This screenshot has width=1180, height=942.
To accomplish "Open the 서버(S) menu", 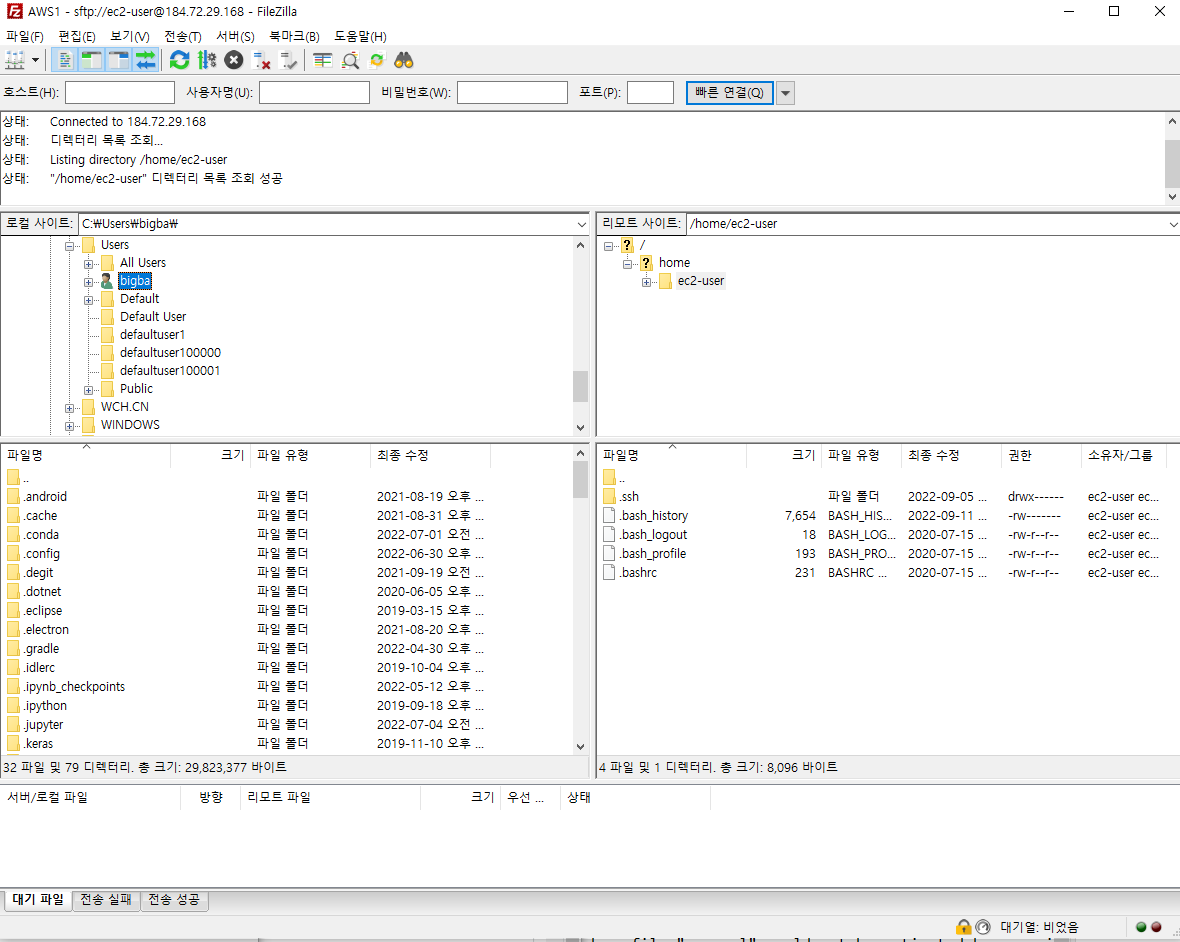I will pyautogui.click(x=236, y=36).
